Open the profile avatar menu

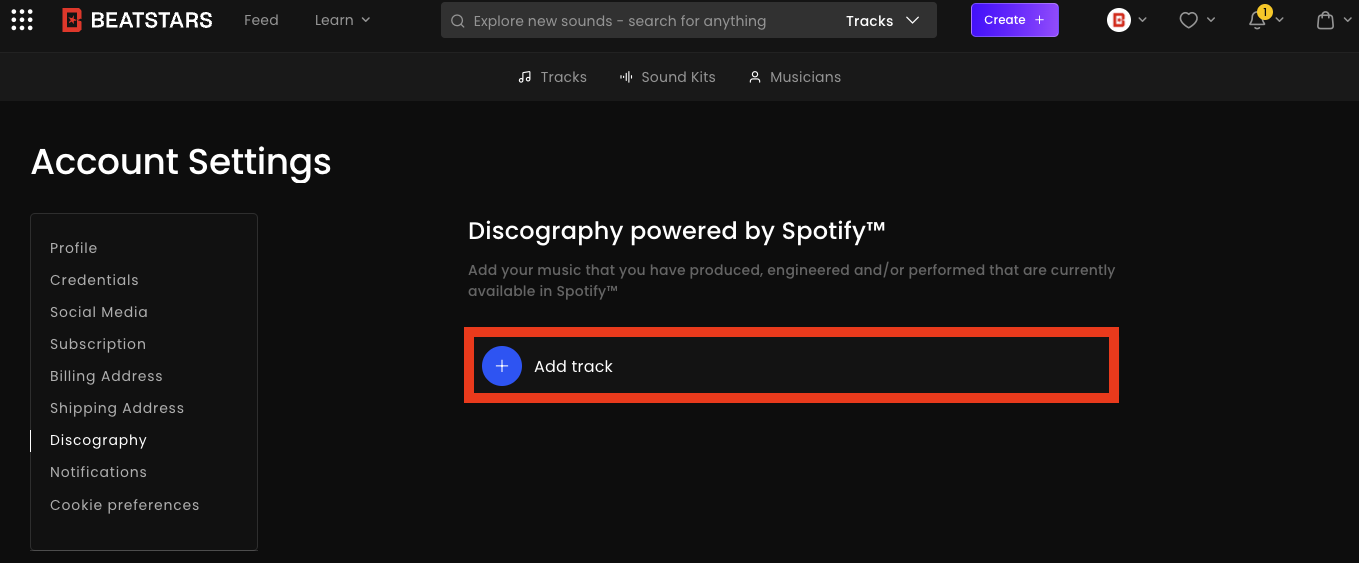1119,20
